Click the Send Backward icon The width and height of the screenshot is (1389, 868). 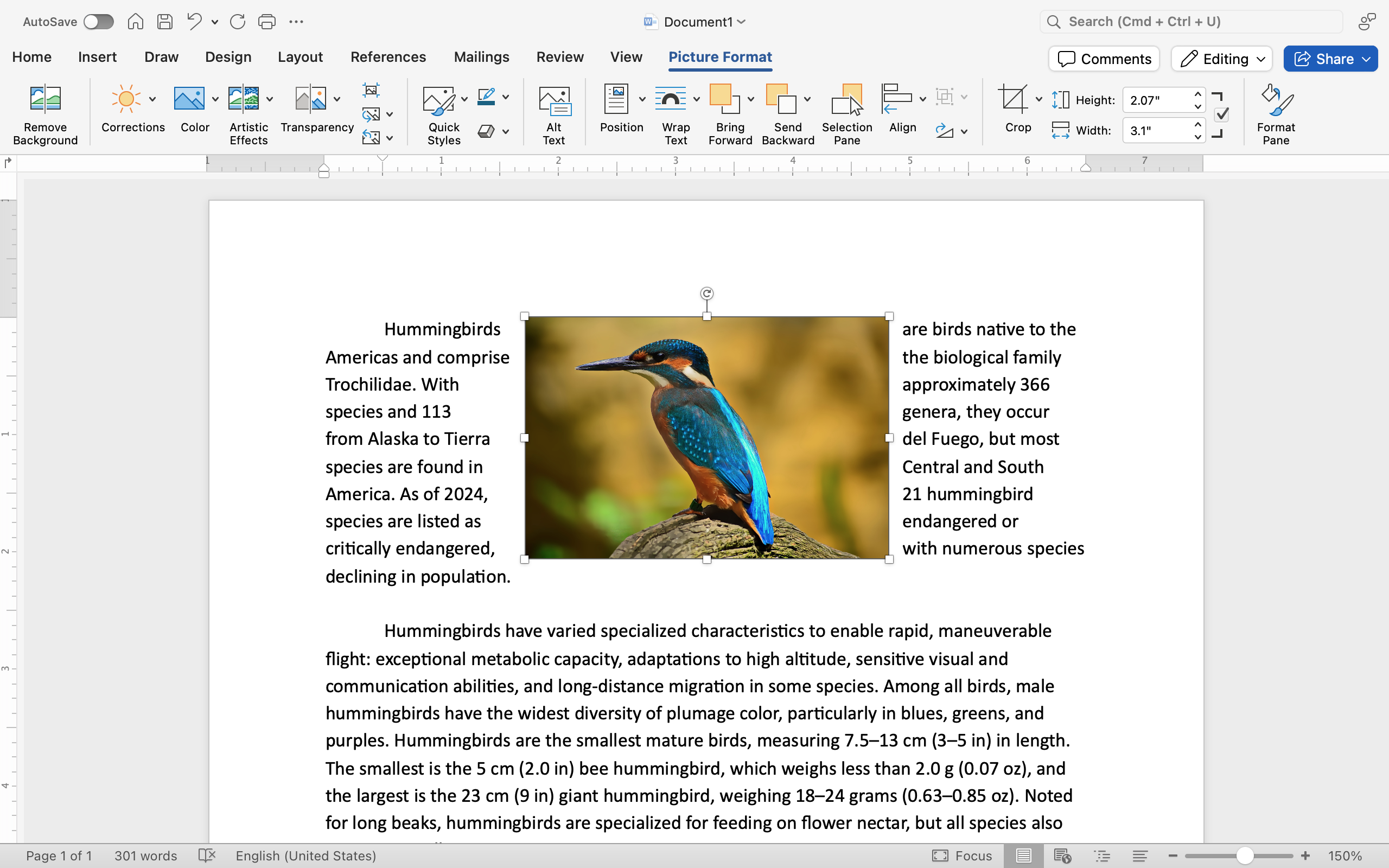click(x=781, y=99)
